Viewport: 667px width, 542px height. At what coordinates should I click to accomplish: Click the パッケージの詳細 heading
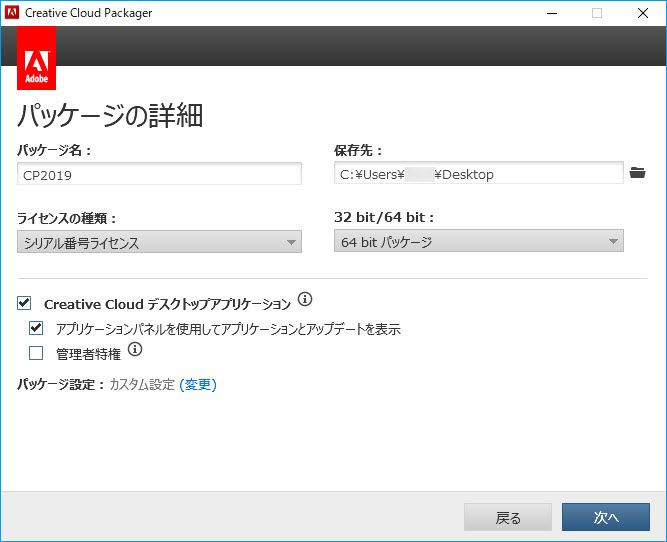click(110, 115)
